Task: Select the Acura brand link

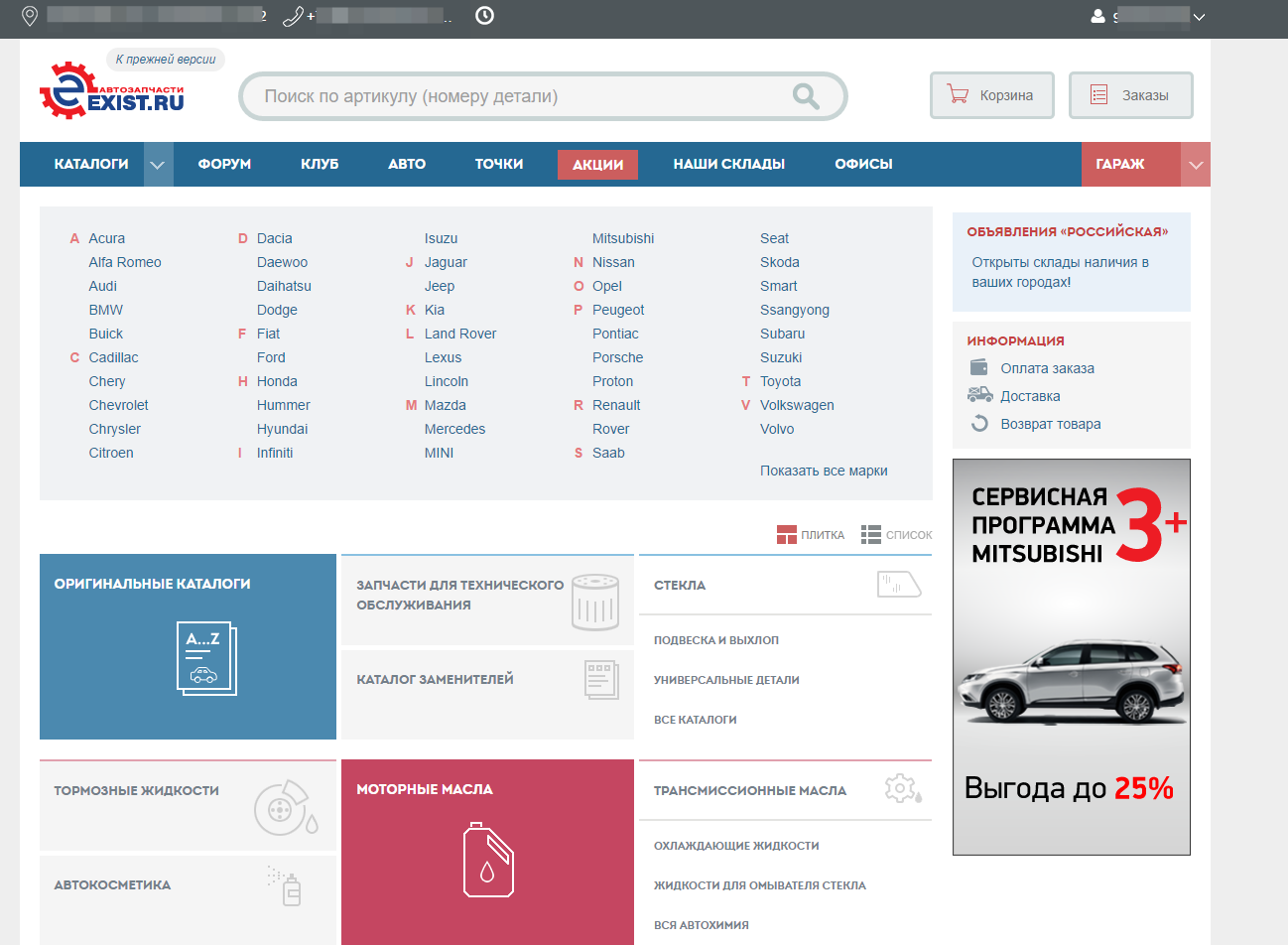Action: pos(106,238)
